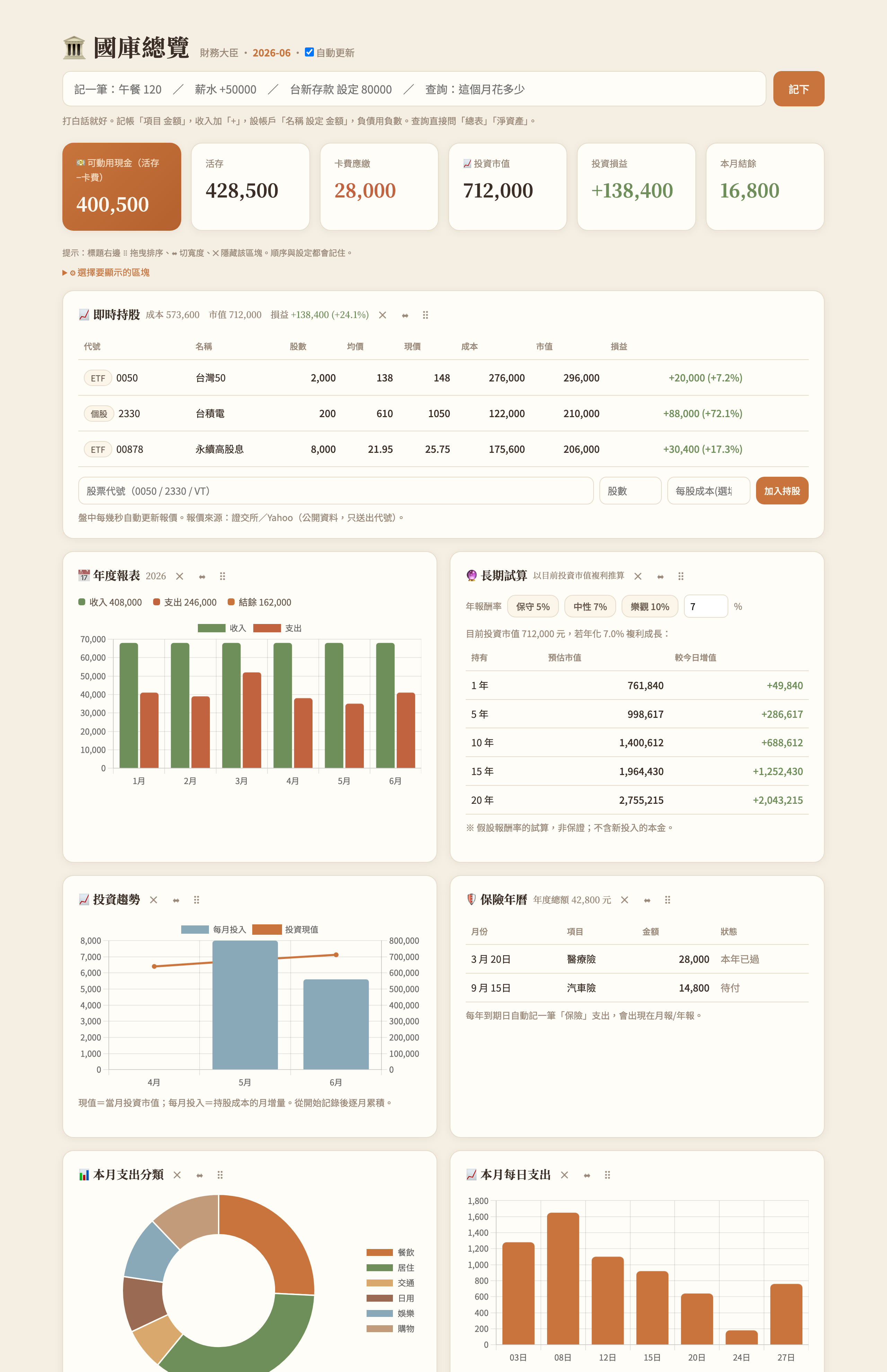The image size is (887, 1372).
Task: Focus the 股票代號 input field
Action: [x=336, y=491]
